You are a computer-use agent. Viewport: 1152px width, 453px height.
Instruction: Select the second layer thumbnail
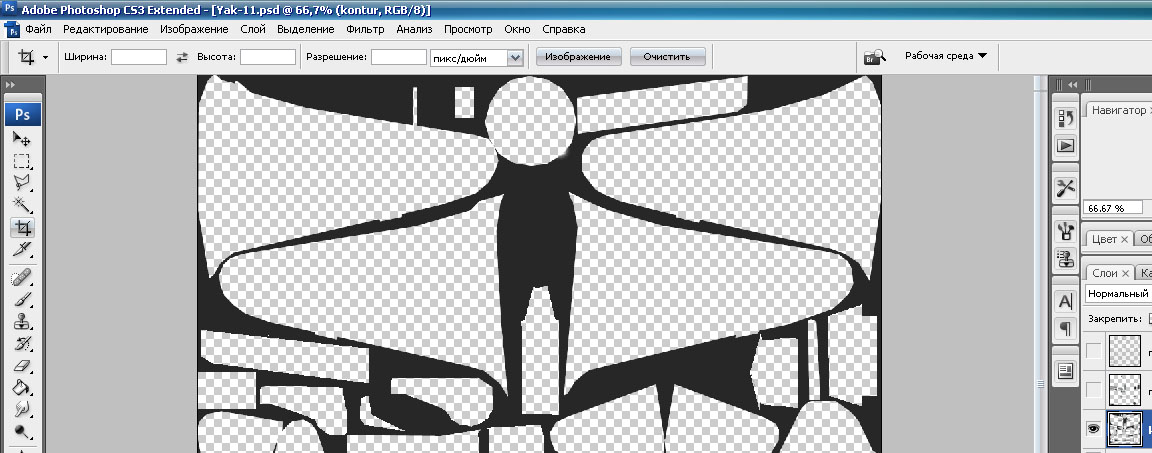pos(1125,389)
